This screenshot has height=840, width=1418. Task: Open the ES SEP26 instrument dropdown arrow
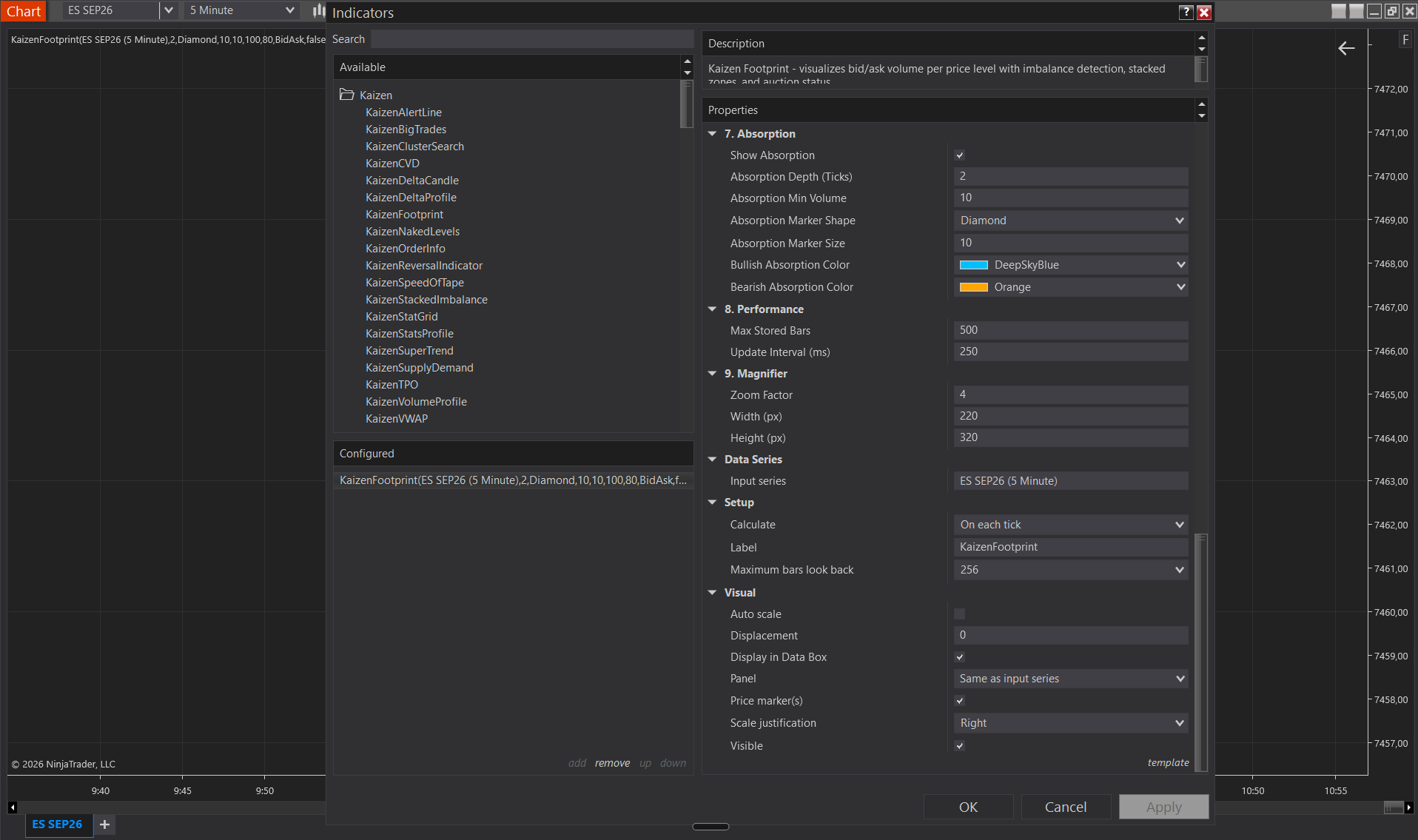pyautogui.click(x=169, y=10)
